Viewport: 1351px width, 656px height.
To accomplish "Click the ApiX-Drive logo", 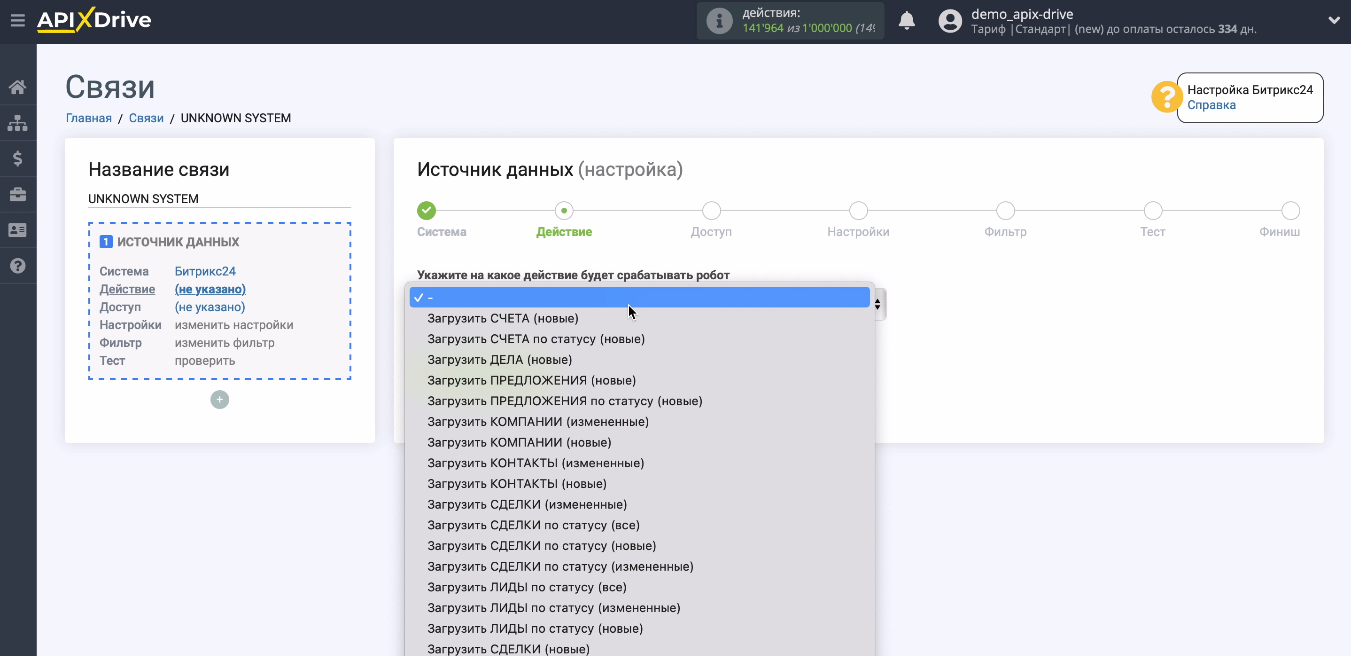I will tap(94, 20).
